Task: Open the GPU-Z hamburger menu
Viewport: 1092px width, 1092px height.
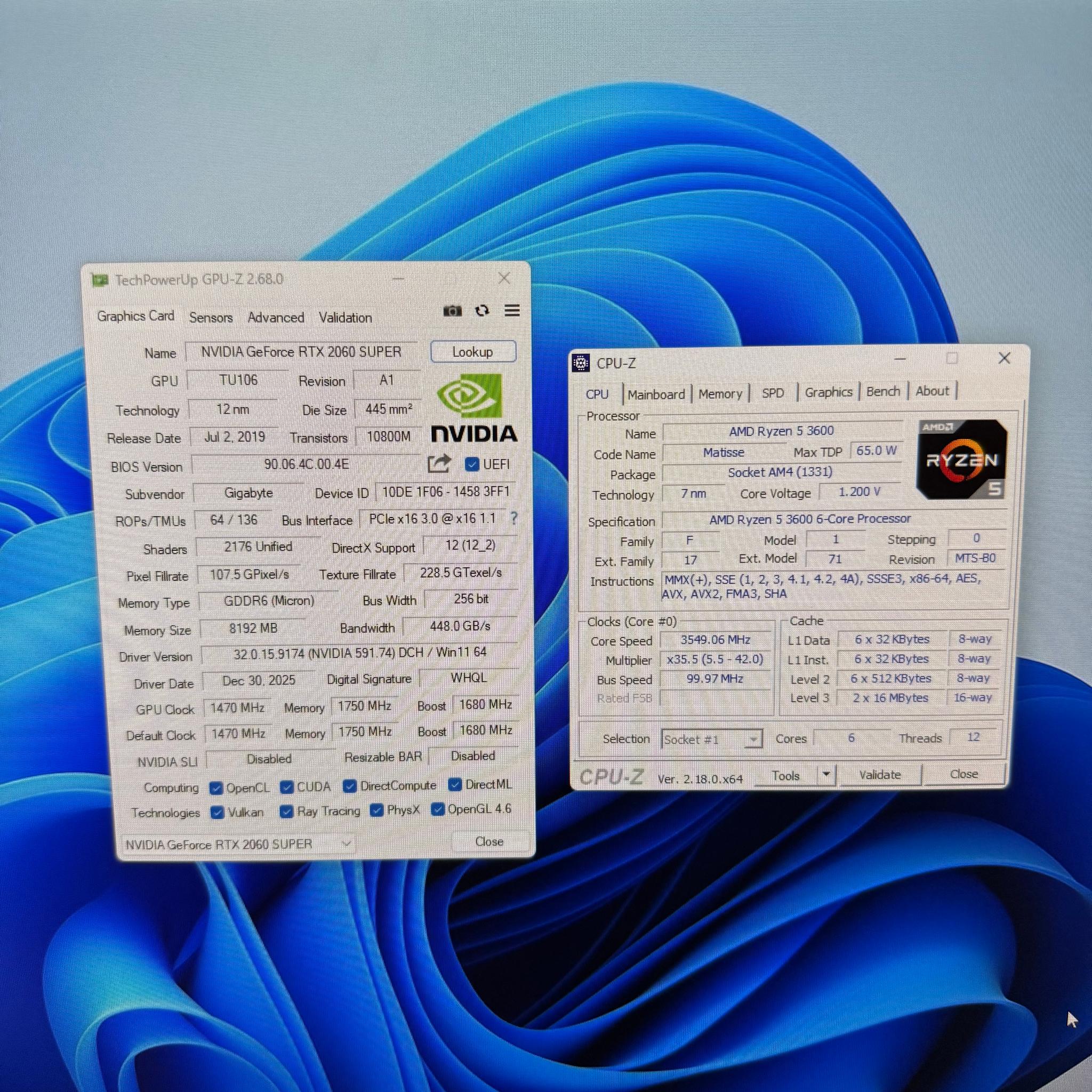Action: (x=512, y=310)
